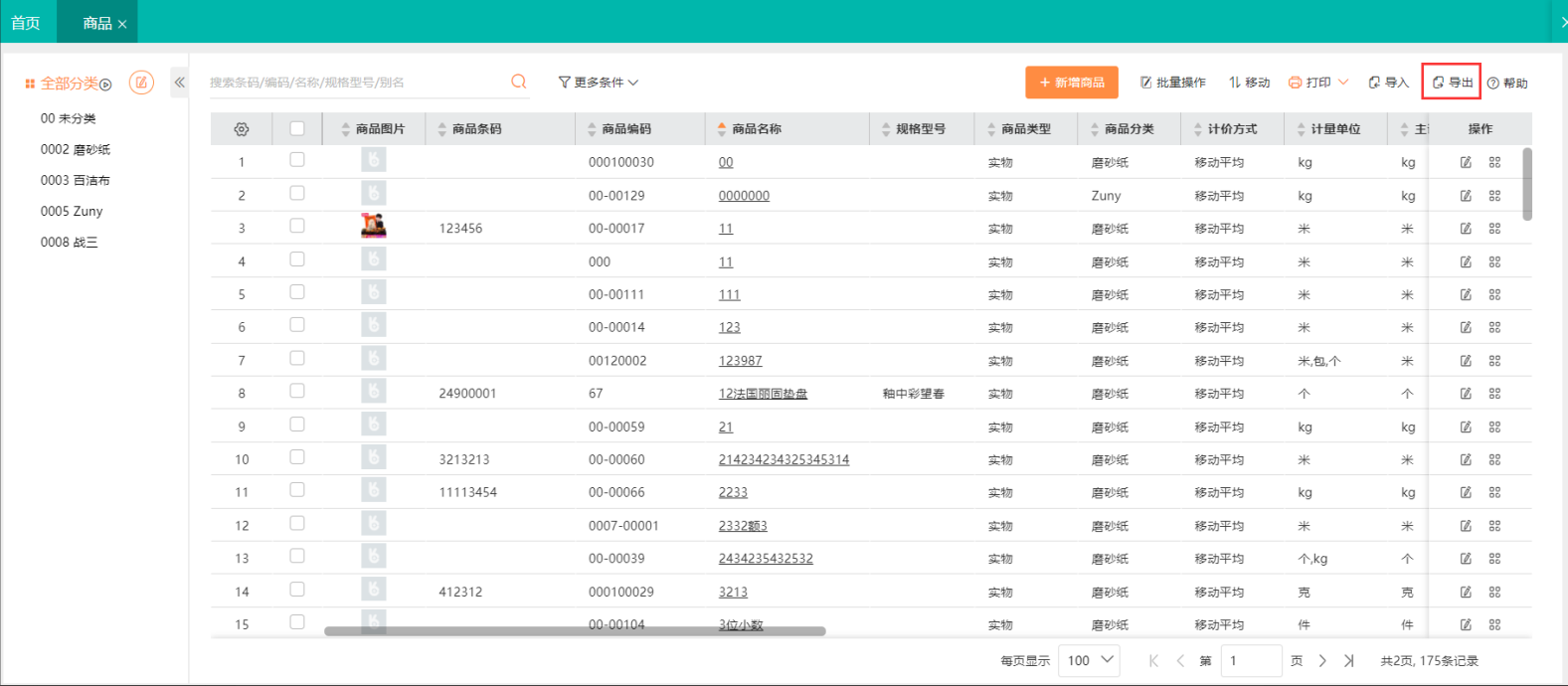This screenshot has width=1568, height=686.
Task: Select the 0003 百洁布 category
Action: [x=76, y=180]
